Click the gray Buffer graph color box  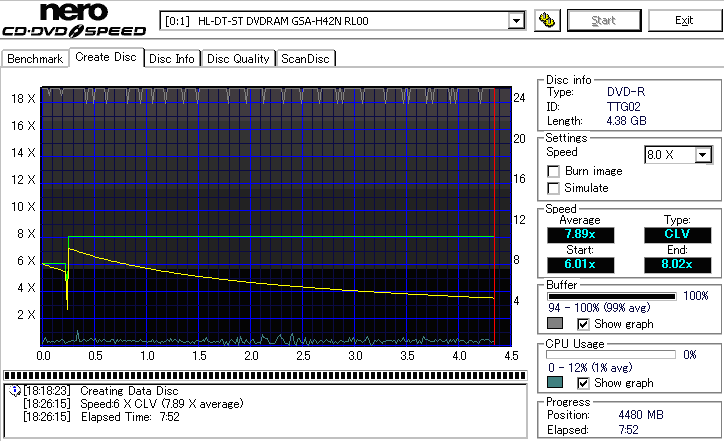tap(556, 324)
